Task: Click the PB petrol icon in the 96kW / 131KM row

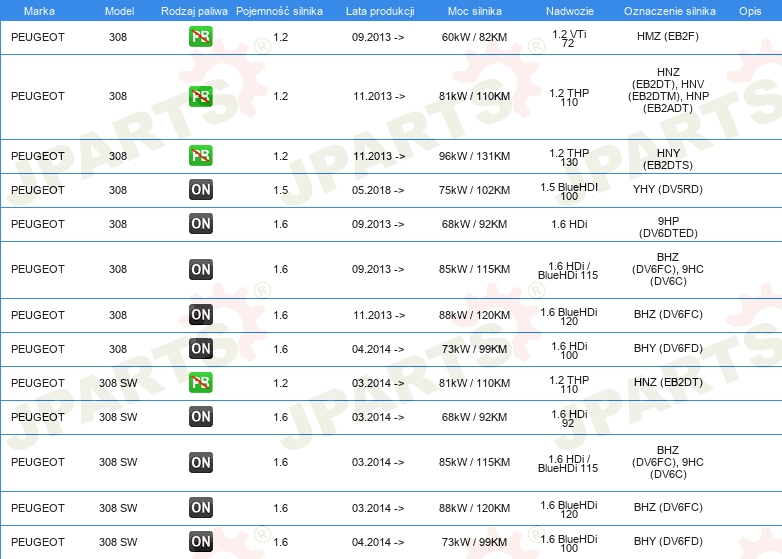Action: tap(200, 156)
